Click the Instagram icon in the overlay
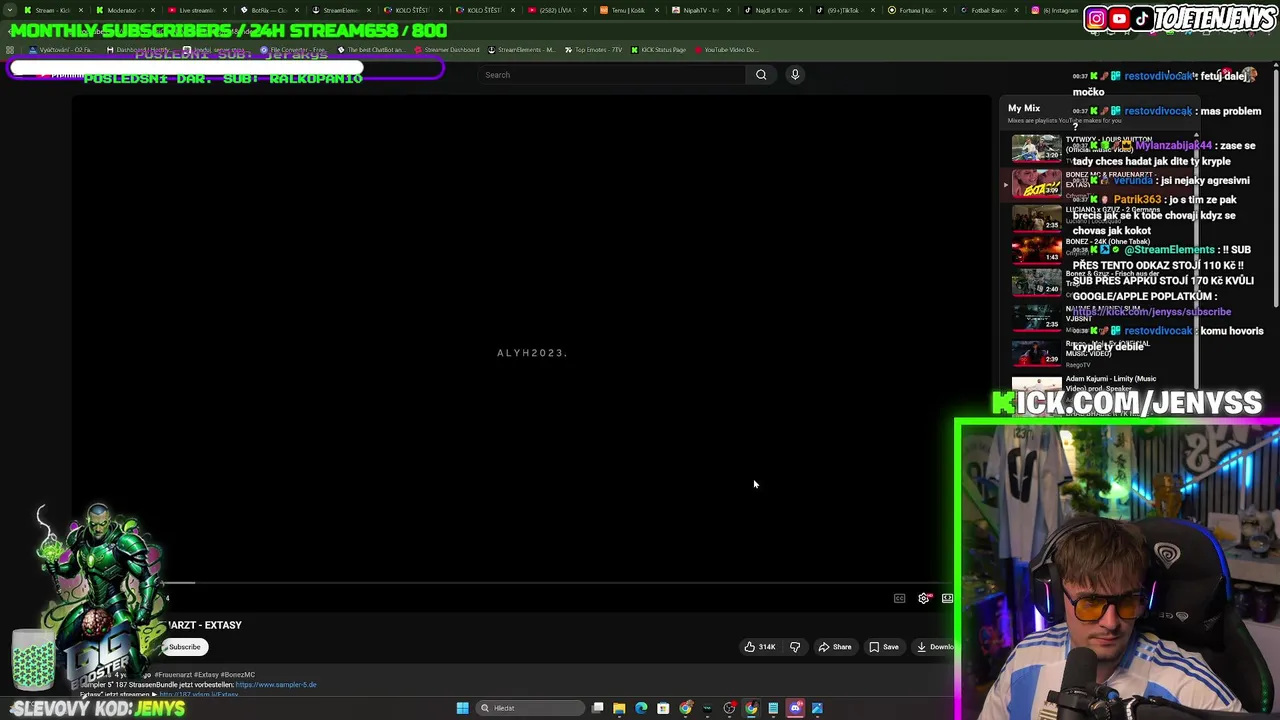Image resolution: width=1280 pixels, height=720 pixels. coord(1096,18)
